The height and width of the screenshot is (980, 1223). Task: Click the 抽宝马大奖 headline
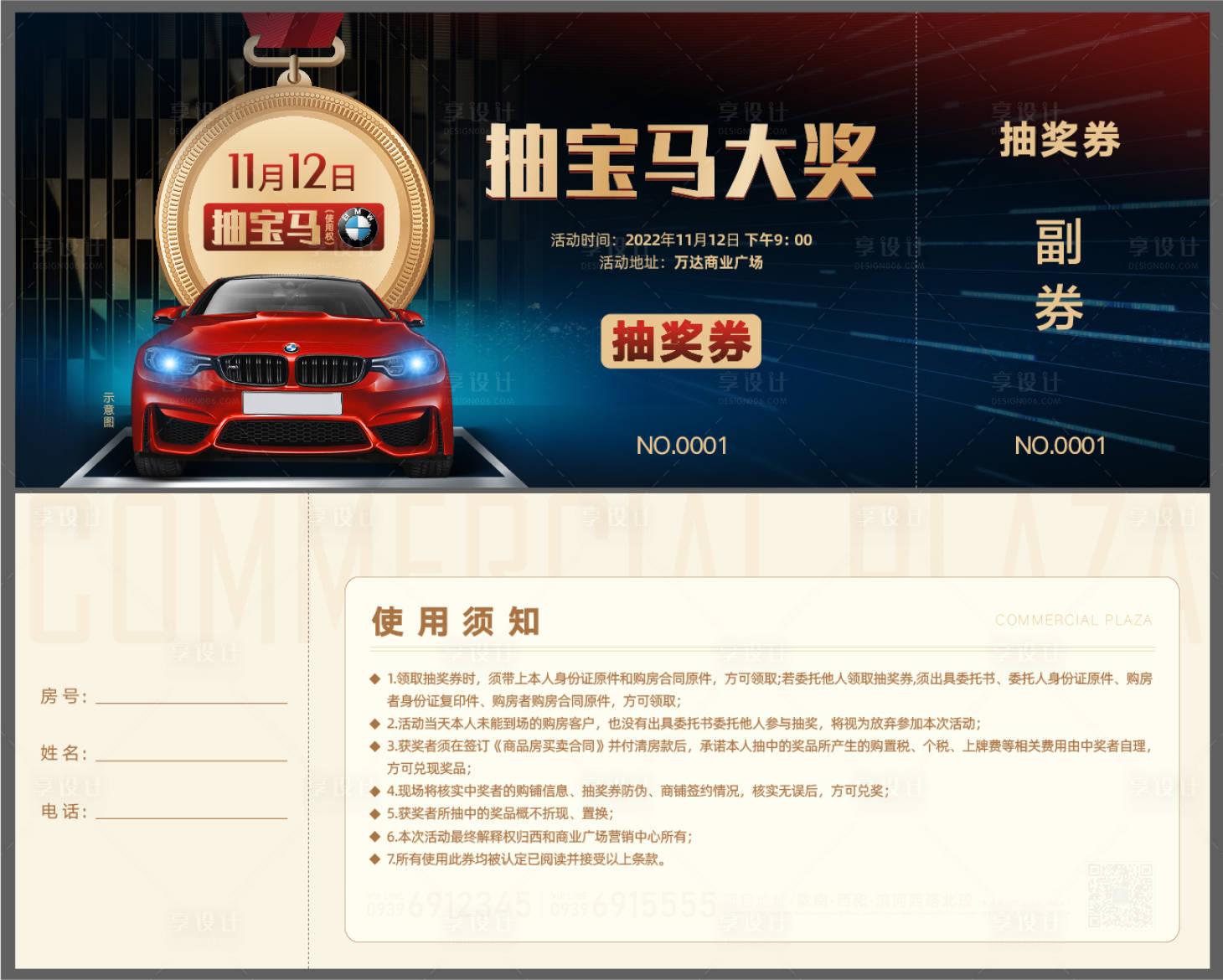pos(681,161)
